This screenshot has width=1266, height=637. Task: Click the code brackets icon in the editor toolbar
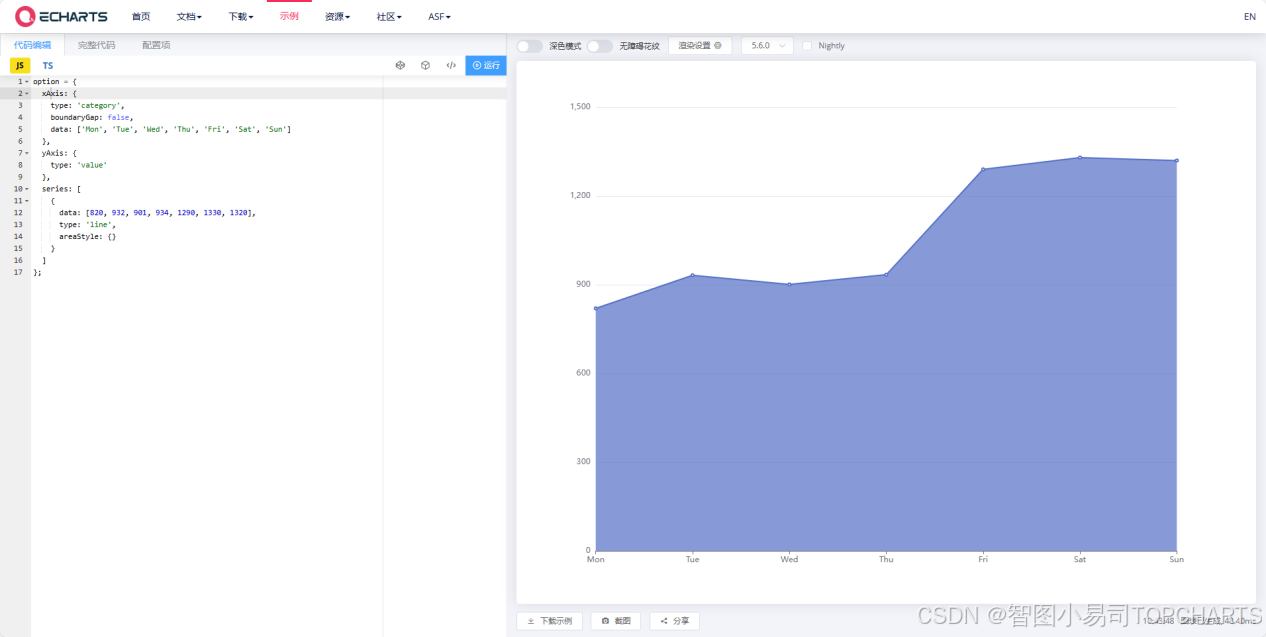[x=451, y=65]
